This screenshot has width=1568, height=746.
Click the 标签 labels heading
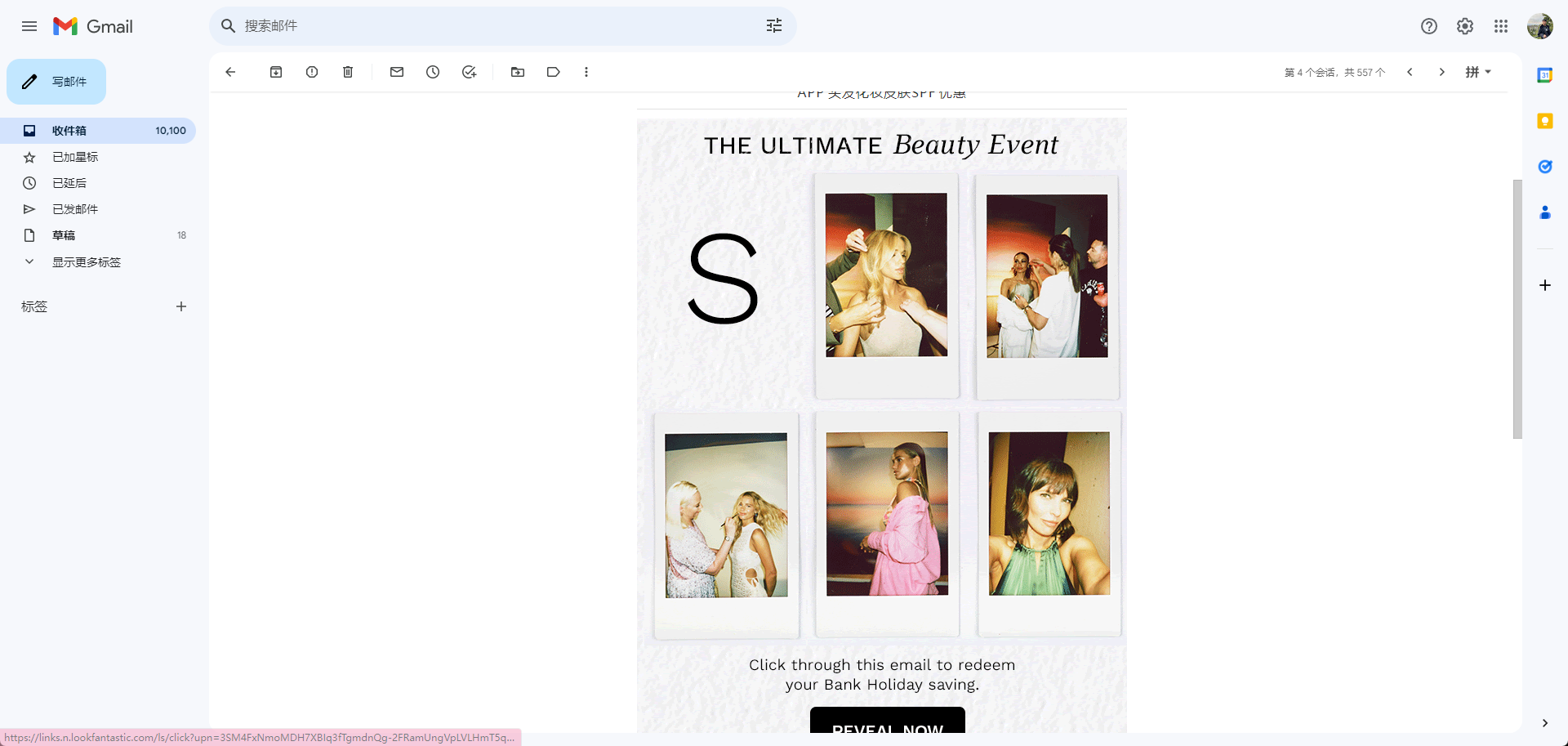coord(34,306)
